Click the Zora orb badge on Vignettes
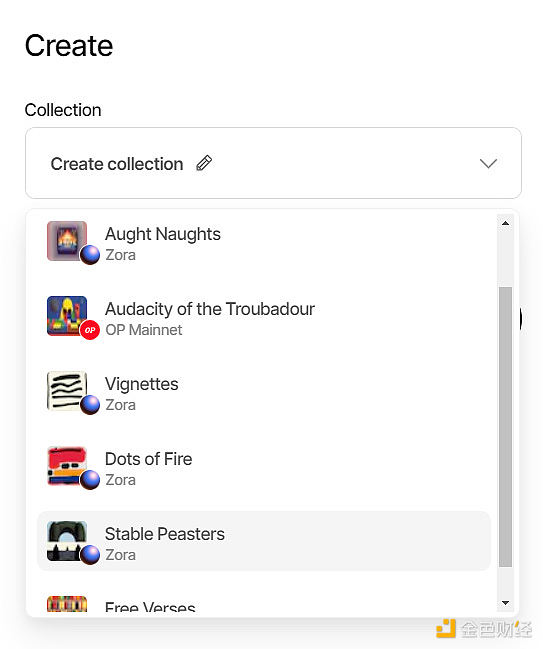Screen dimensions: 543x649 point(90,405)
